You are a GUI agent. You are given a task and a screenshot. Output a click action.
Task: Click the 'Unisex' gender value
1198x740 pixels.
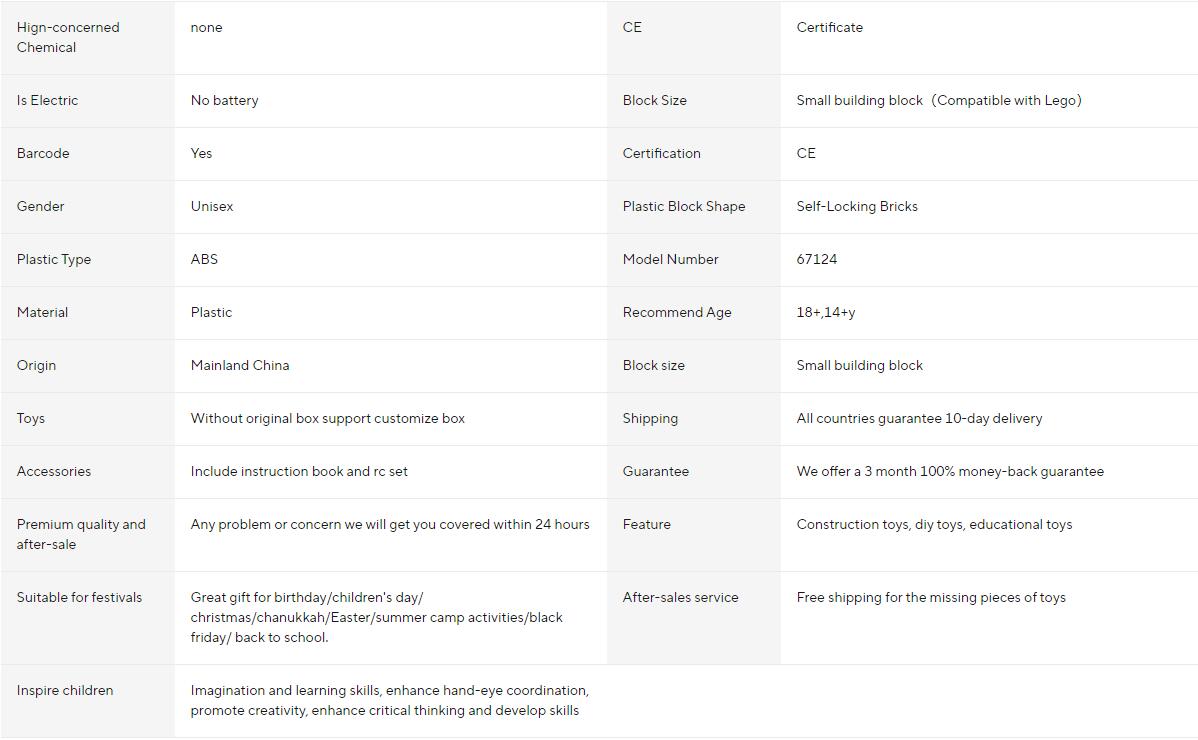coord(212,206)
